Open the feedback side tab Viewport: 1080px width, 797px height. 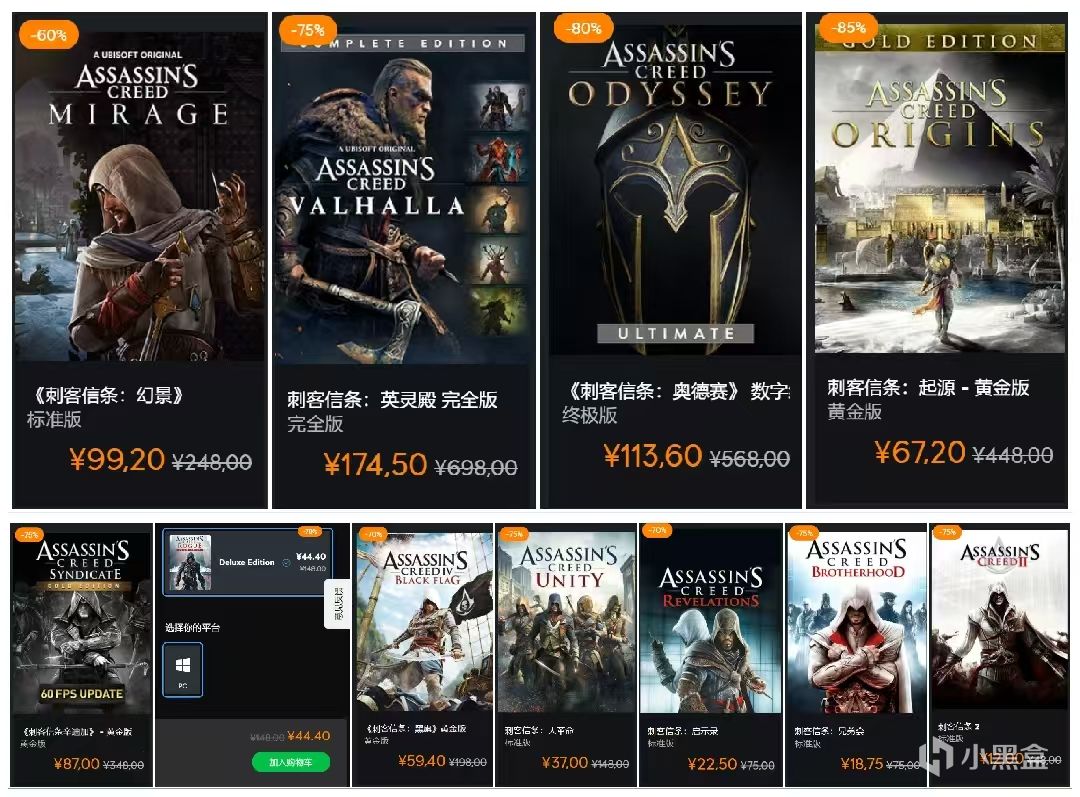337,603
